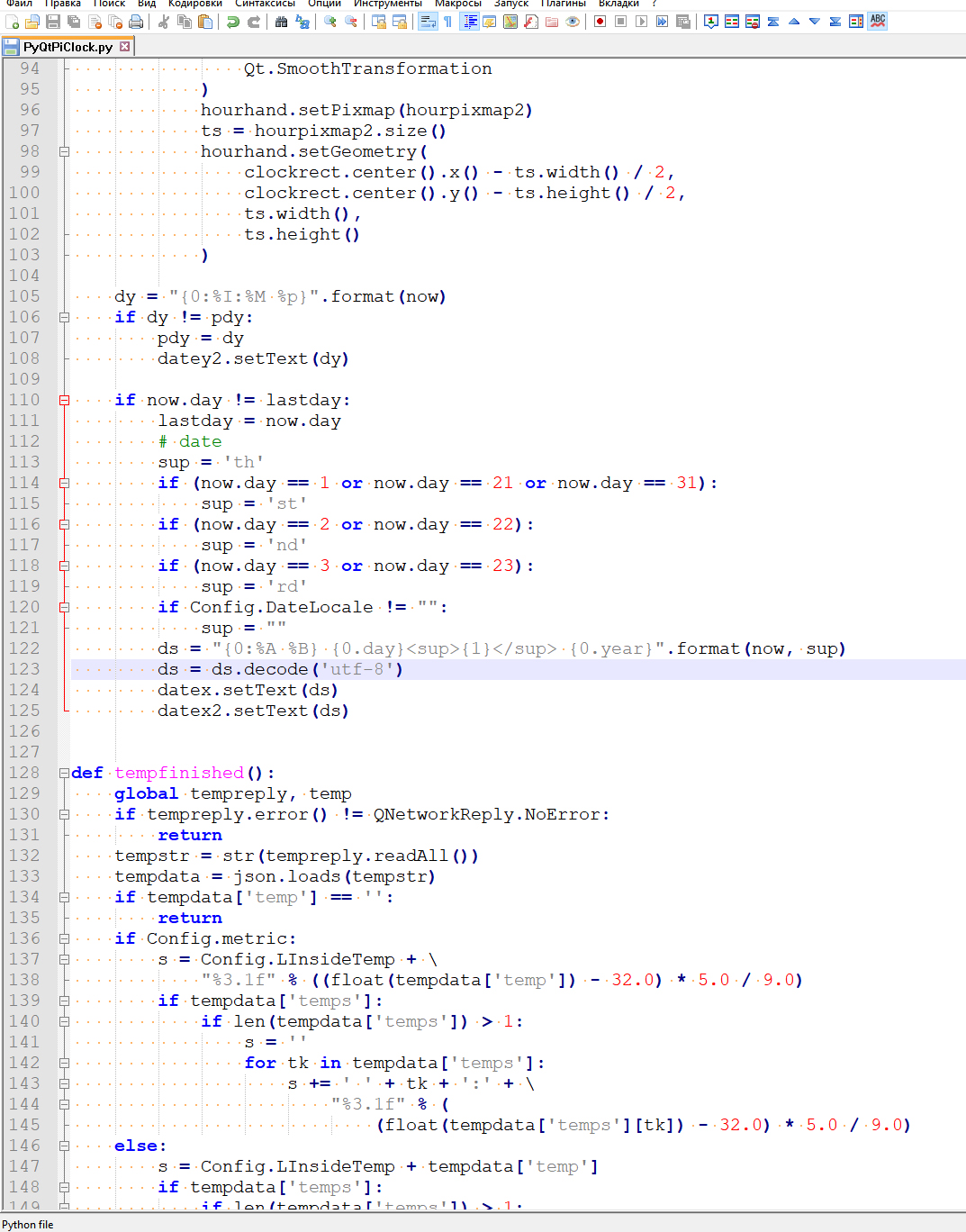Viewport: 966px width, 1232px height.
Task: Select the PyQtPiClock.py tab
Action: tap(68, 47)
